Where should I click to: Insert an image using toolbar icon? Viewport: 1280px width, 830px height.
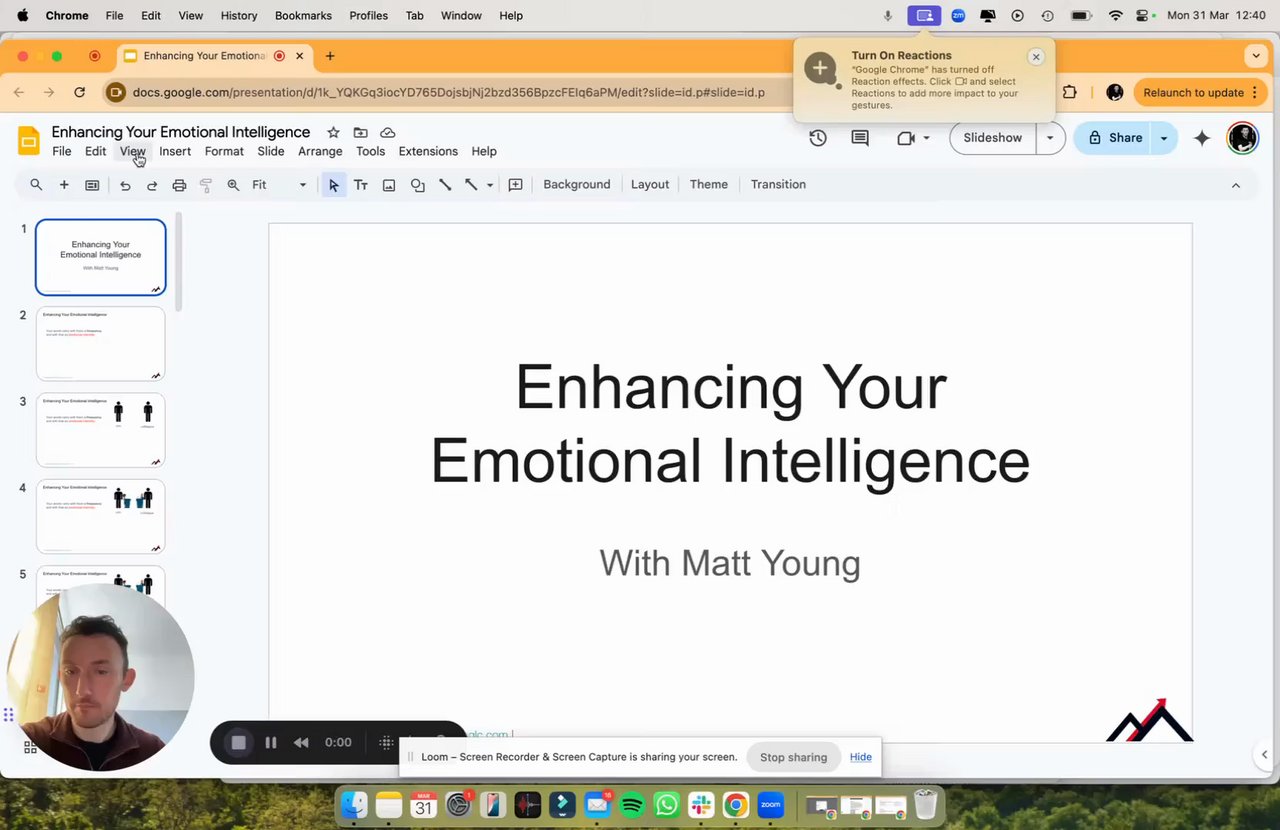click(x=389, y=185)
